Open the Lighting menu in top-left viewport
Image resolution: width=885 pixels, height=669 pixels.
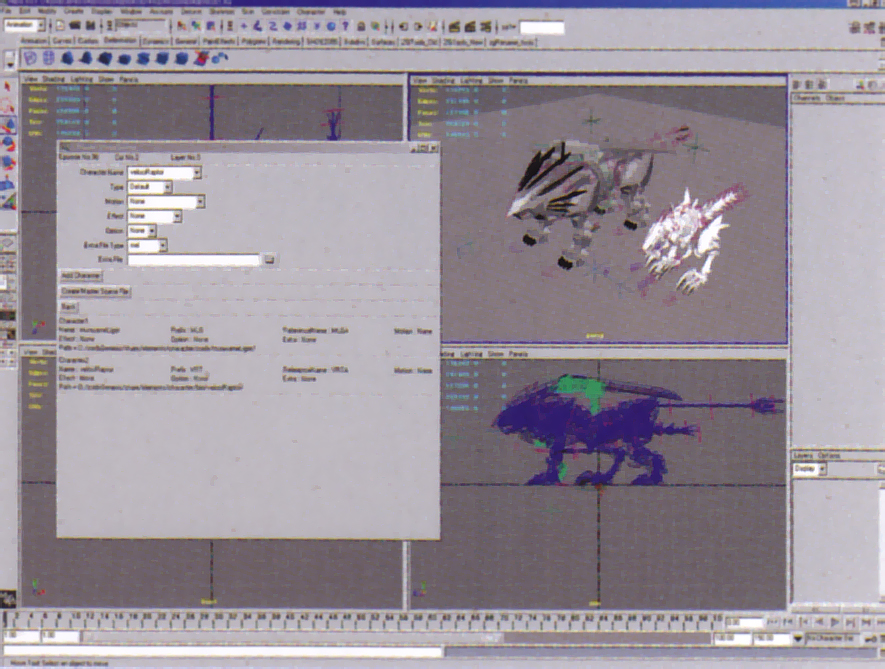pyautogui.click(x=82, y=80)
